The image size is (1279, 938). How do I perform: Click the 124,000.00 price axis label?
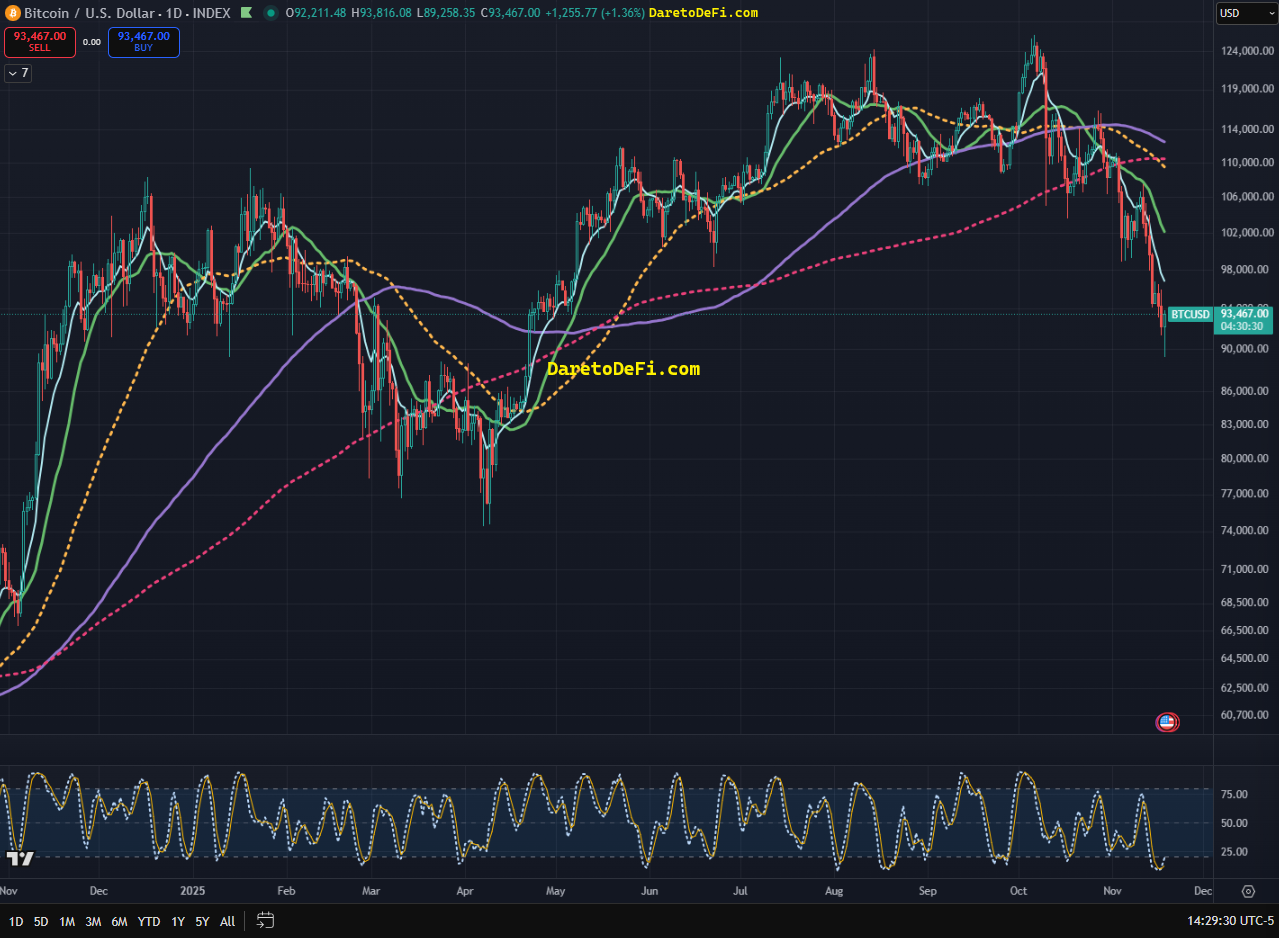click(x=1246, y=51)
